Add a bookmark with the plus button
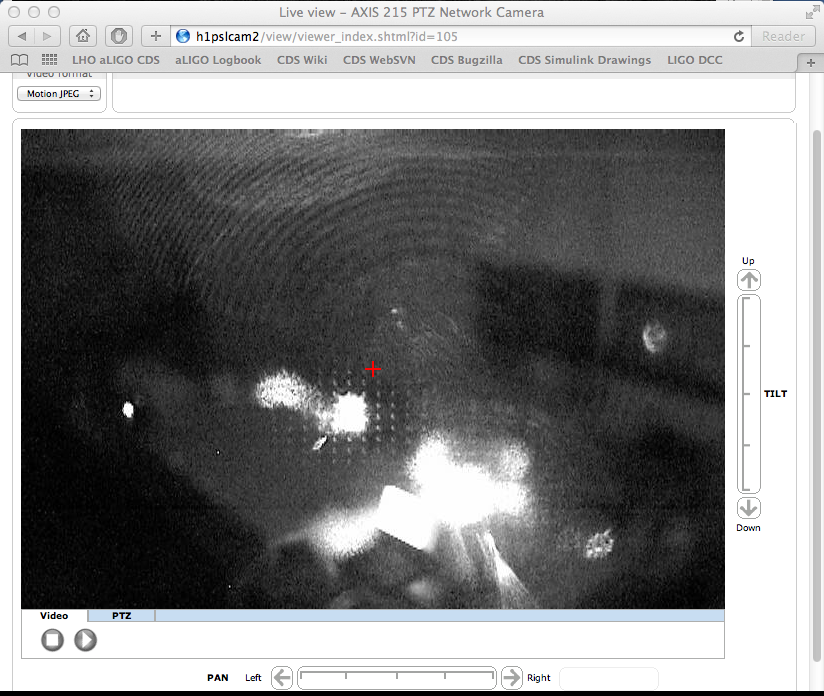The width and height of the screenshot is (824, 696). tap(156, 36)
